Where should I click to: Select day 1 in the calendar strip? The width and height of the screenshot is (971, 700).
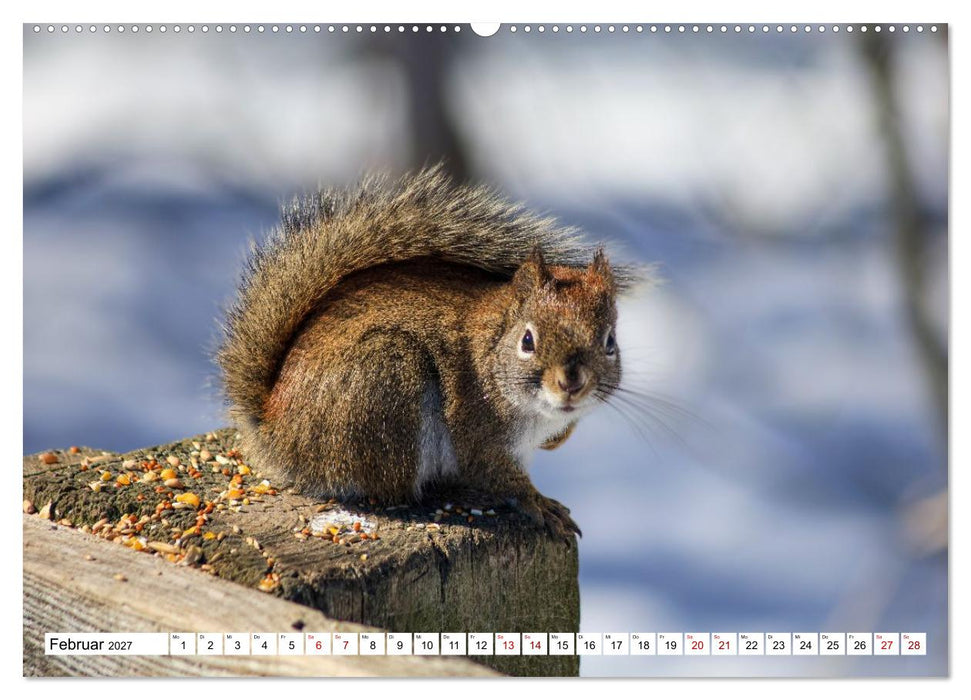pos(183,644)
